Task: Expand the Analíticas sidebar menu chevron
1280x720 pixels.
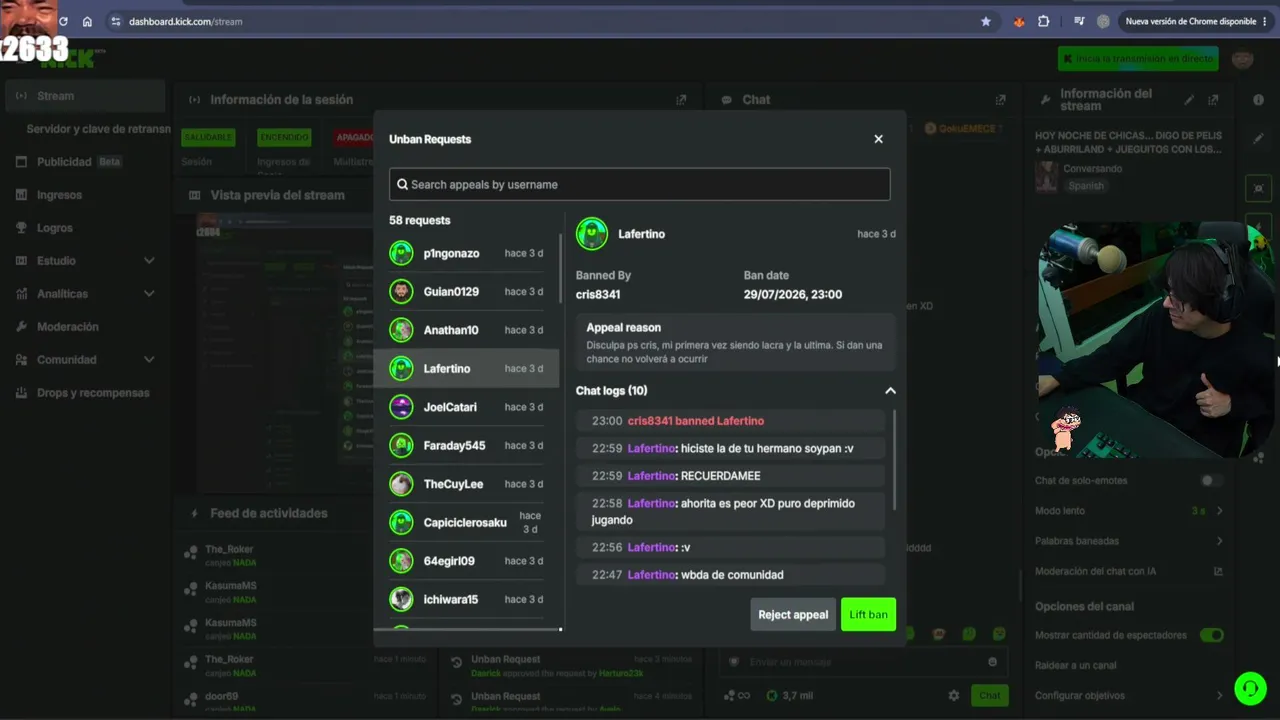Action: coord(149,294)
